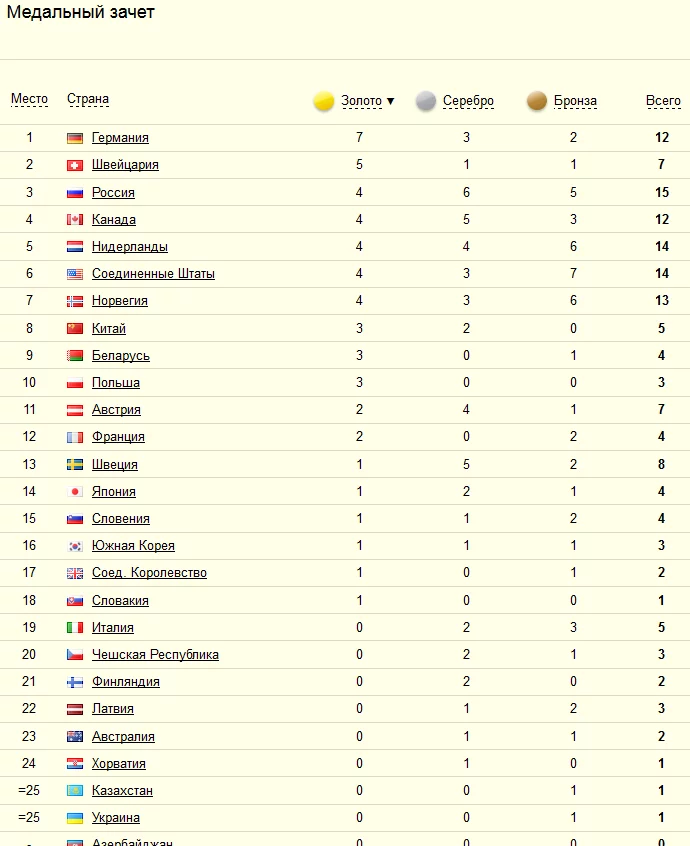Click the China flag icon
This screenshot has width=690, height=846.
tap(75, 329)
